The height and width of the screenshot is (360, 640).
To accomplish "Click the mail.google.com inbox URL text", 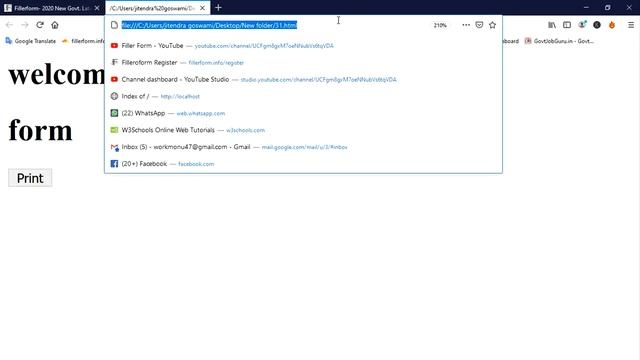I will pyautogui.click(x=304, y=147).
